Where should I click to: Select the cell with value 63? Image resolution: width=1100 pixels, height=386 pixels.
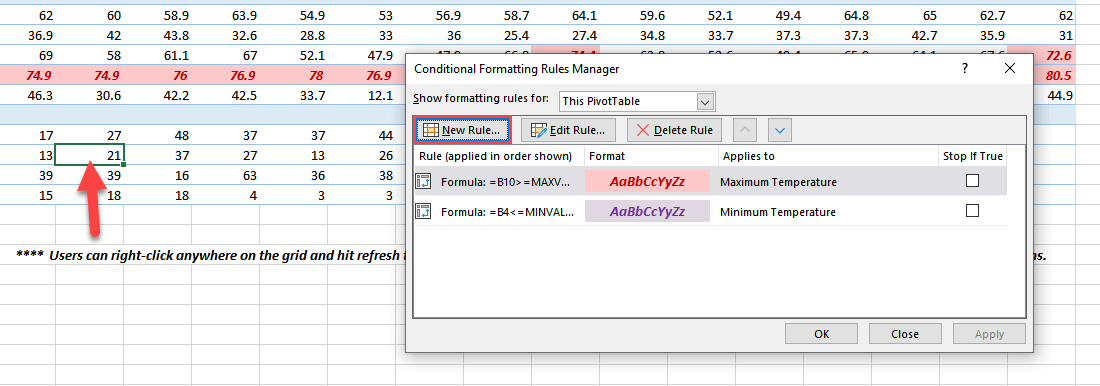(226, 175)
